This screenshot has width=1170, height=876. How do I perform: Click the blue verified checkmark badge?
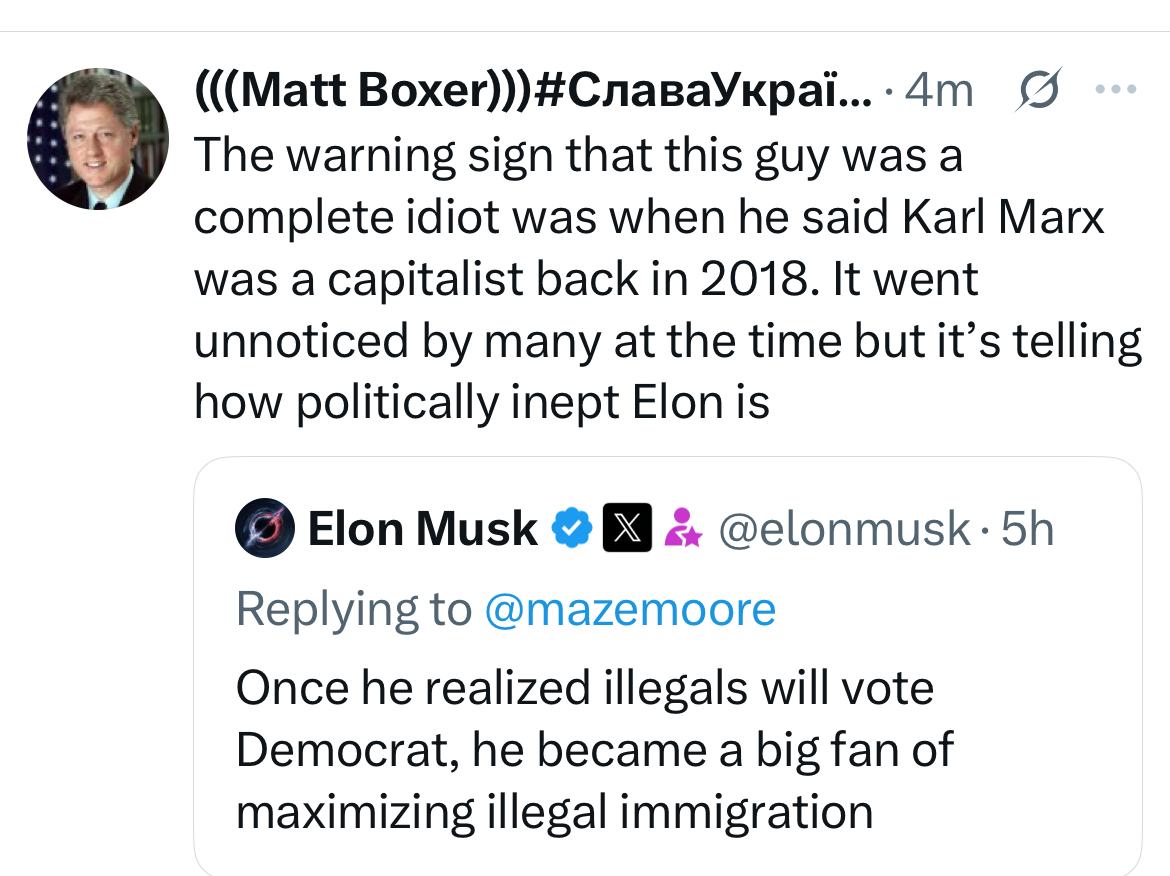[x=572, y=528]
